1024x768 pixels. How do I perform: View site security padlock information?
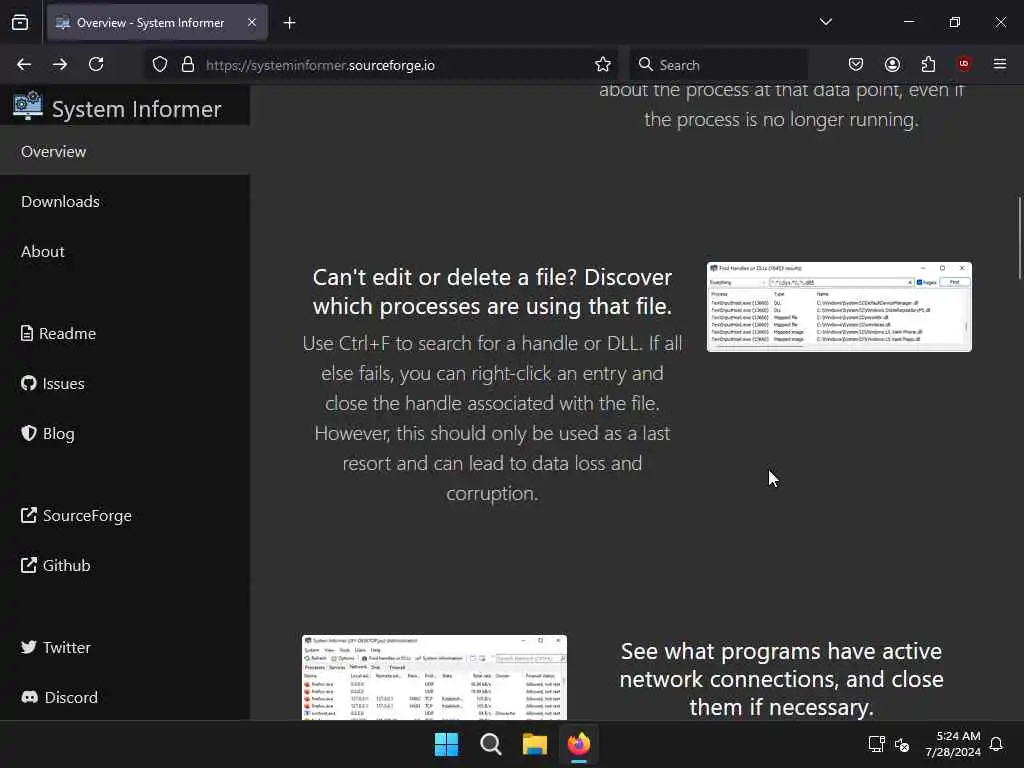pos(188,65)
